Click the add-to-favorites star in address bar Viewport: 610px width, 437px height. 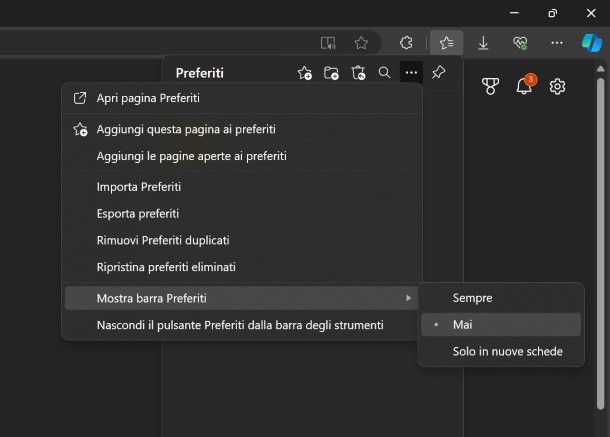pyautogui.click(x=361, y=43)
